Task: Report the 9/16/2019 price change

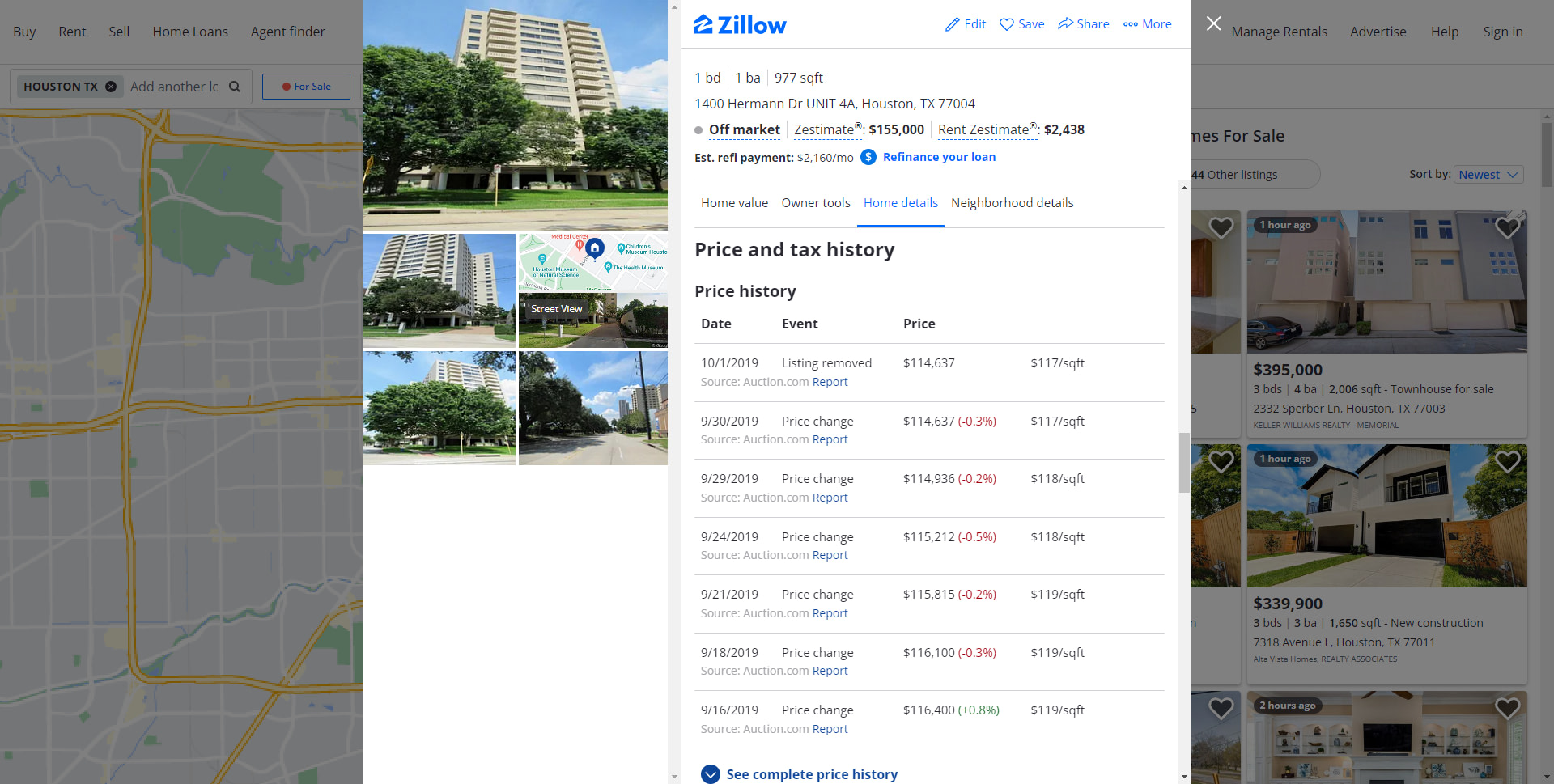Action: [x=830, y=729]
